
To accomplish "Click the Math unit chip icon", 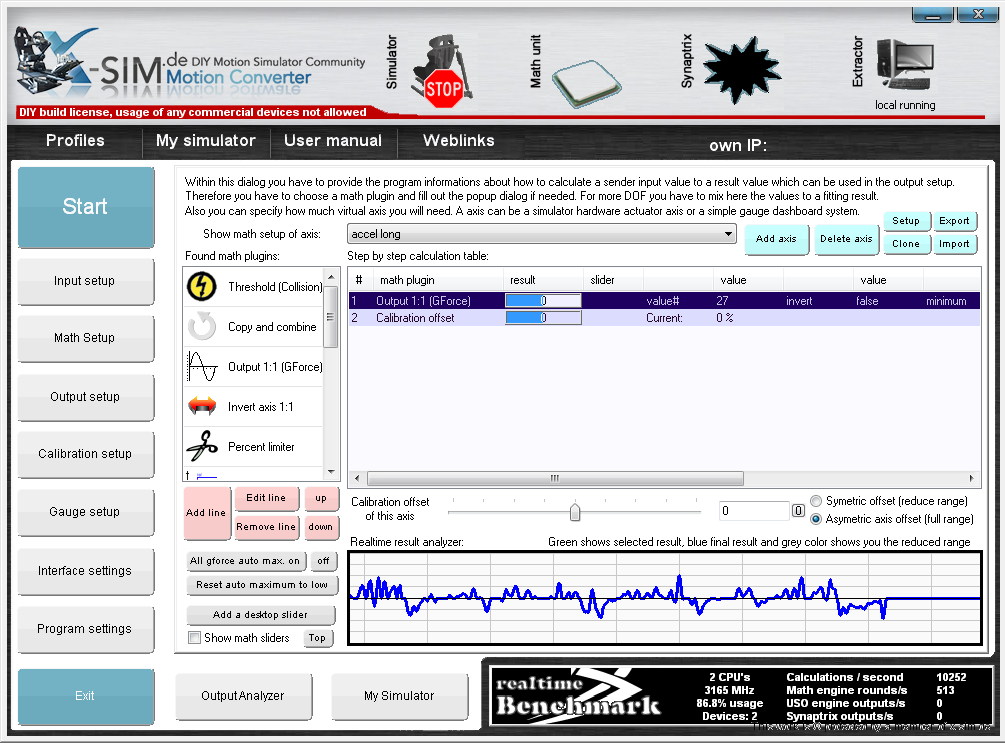I will [x=588, y=80].
